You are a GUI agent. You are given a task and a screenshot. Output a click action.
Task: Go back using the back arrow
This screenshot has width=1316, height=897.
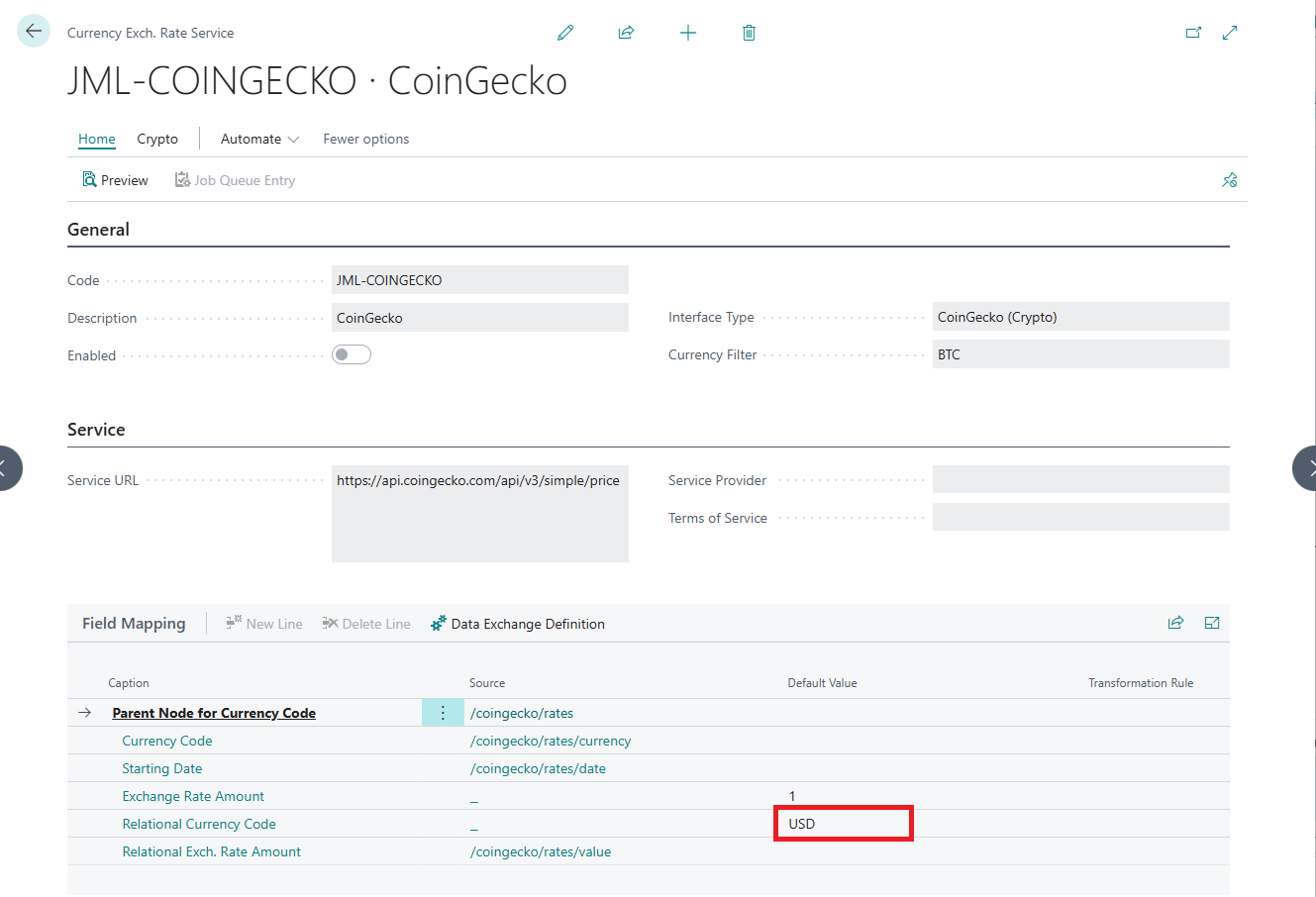click(x=34, y=32)
